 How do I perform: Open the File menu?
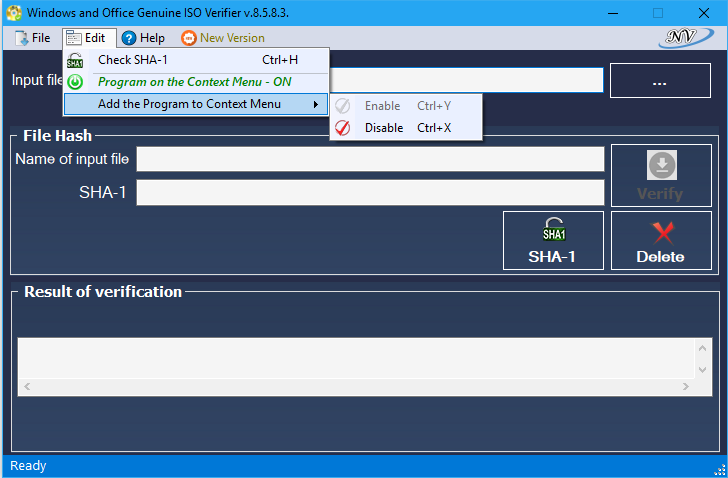[x=32, y=38]
